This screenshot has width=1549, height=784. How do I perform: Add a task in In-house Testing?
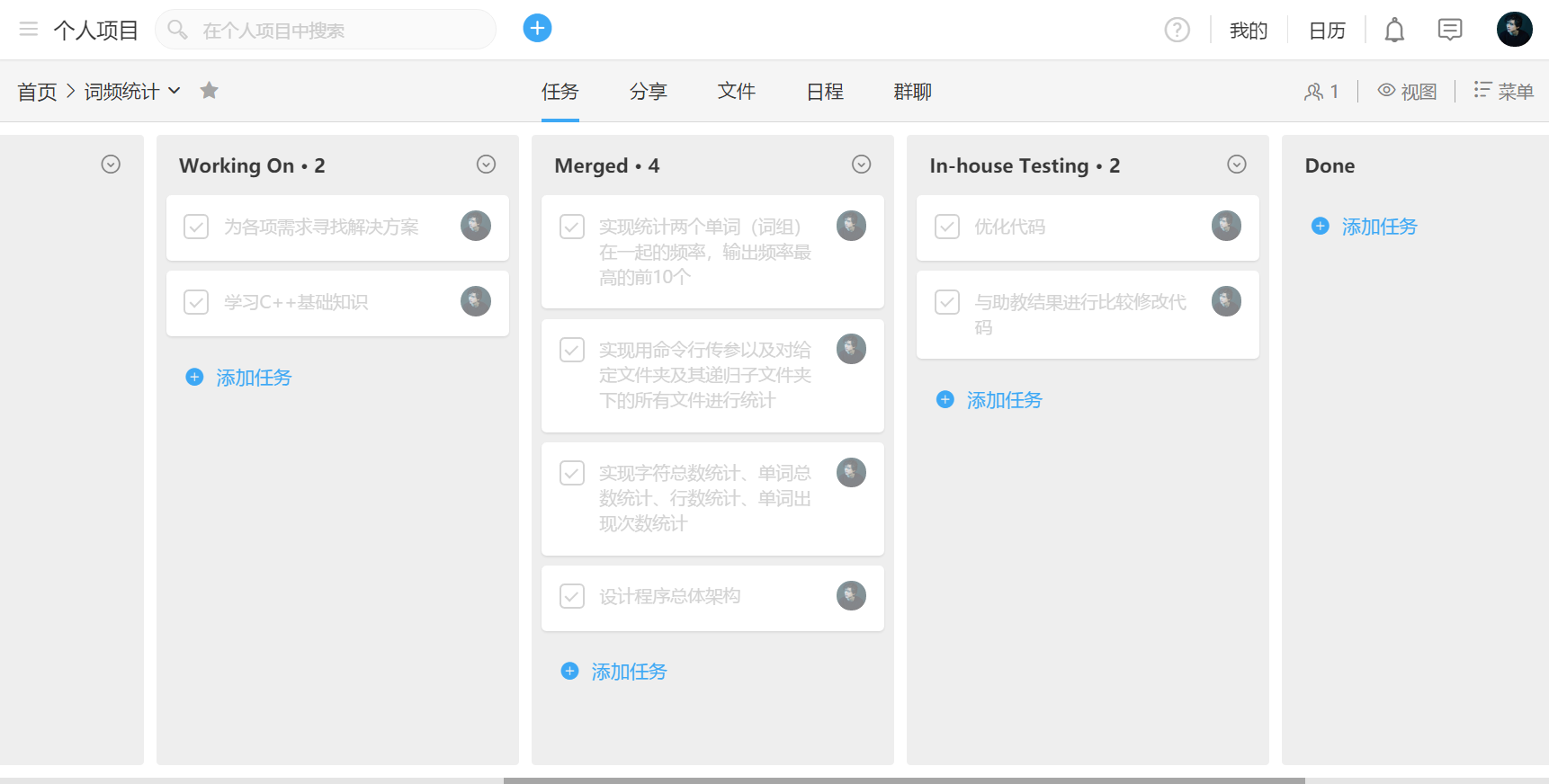click(x=989, y=400)
